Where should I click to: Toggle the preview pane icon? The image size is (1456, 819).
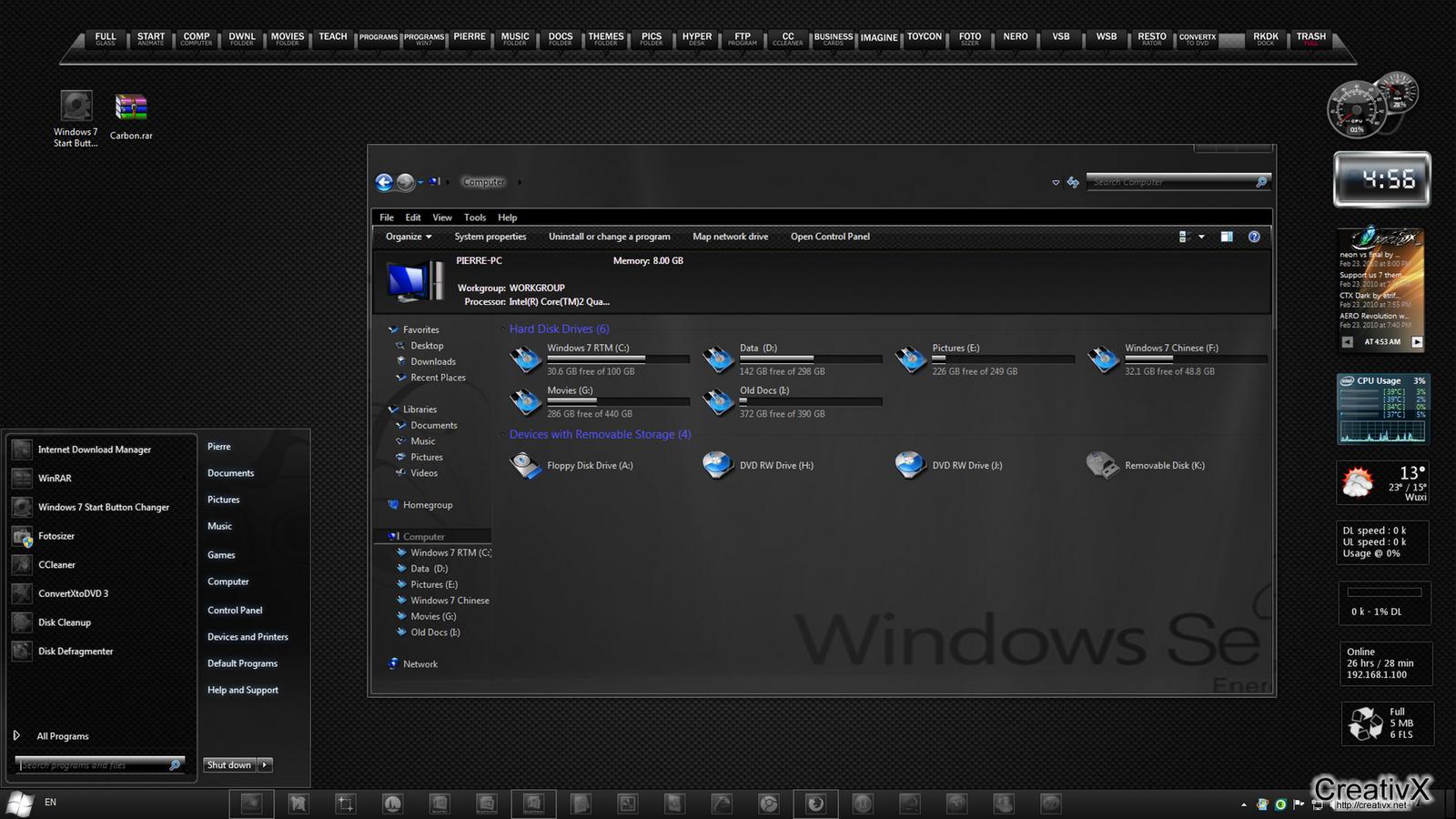pyautogui.click(x=1227, y=237)
